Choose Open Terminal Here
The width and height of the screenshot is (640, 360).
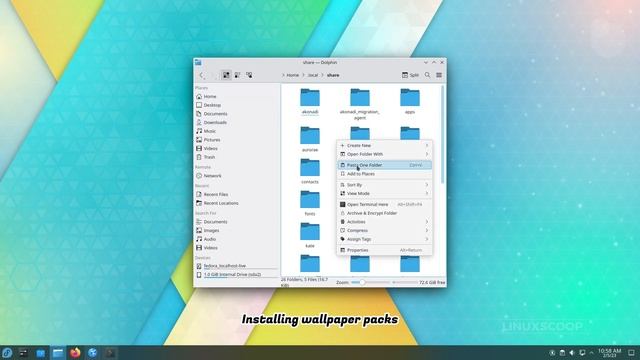click(384, 204)
